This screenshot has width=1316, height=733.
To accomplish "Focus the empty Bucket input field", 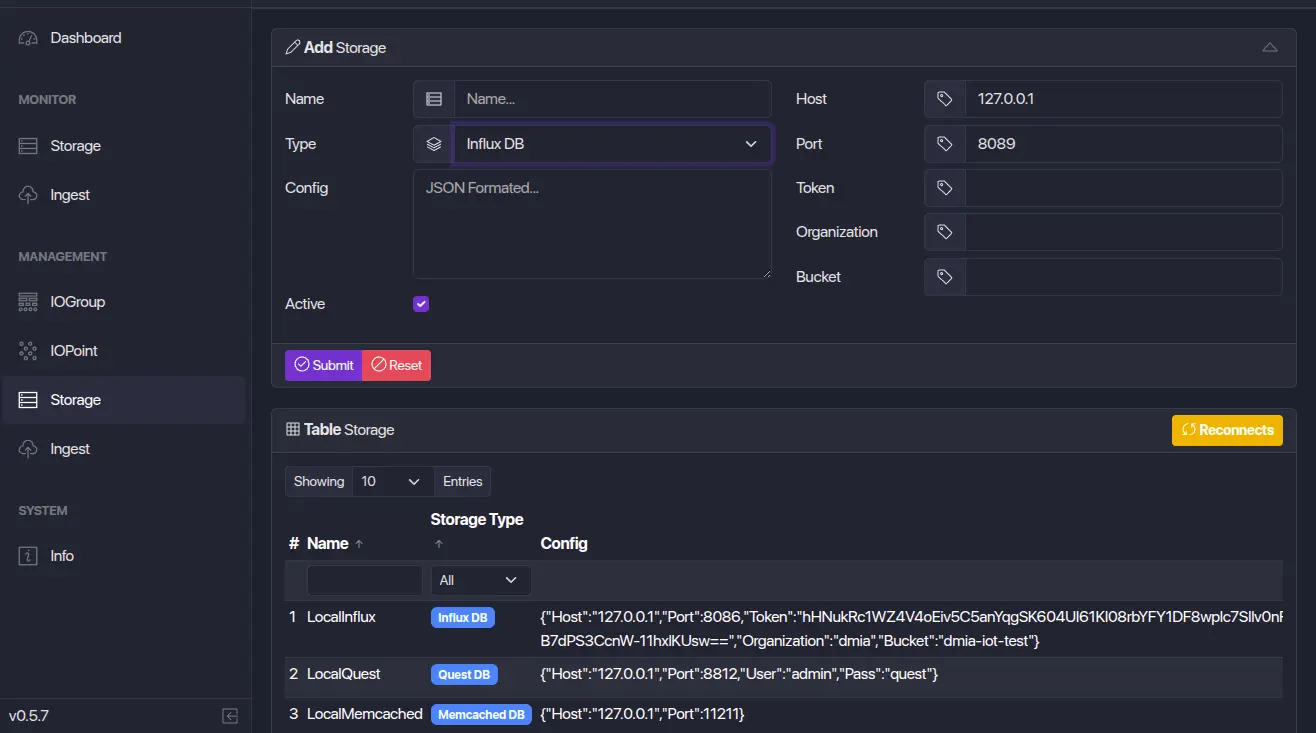I will (x=1123, y=277).
